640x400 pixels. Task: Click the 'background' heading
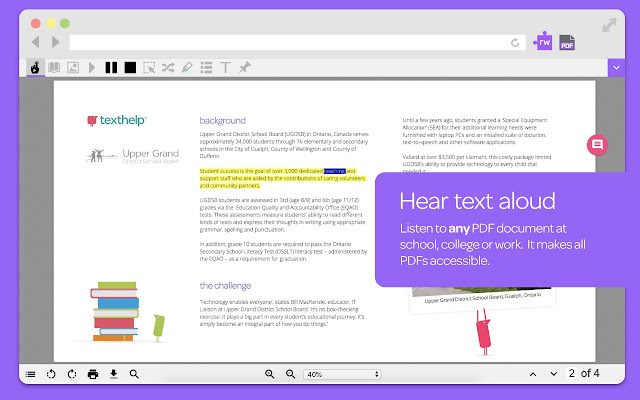222,120
